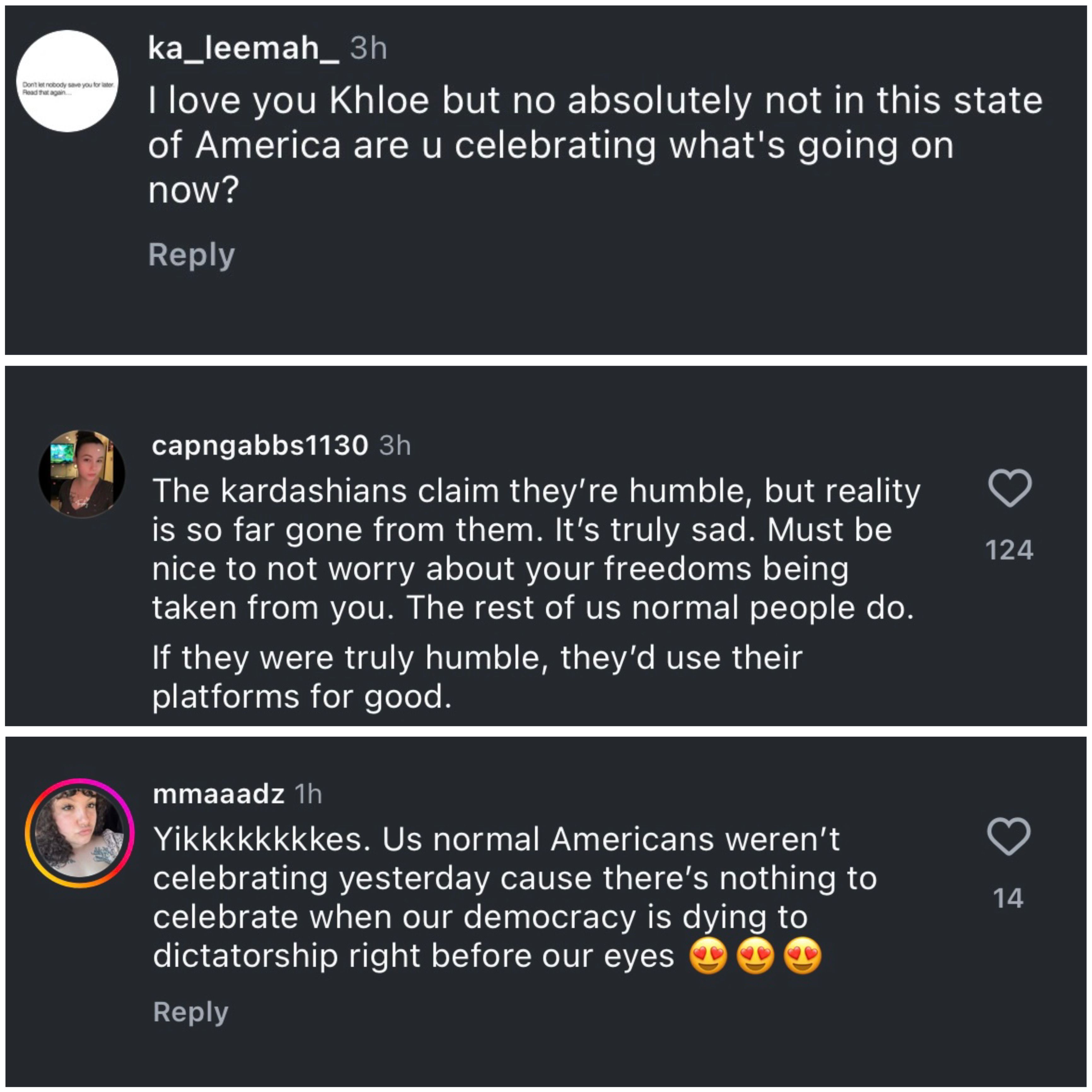Image resolution: width=1092 pixels, height=1092 pixels.
Task: Click the ka_leemah_ username
Action: coord(243,49)
